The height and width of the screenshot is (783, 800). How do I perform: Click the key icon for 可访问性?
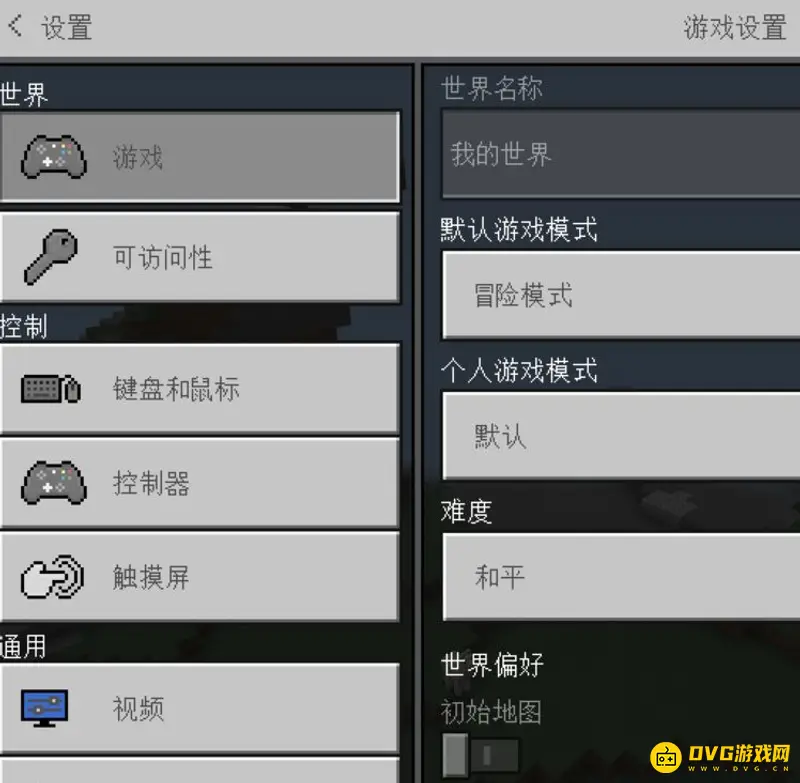click(x=51, y=257)
